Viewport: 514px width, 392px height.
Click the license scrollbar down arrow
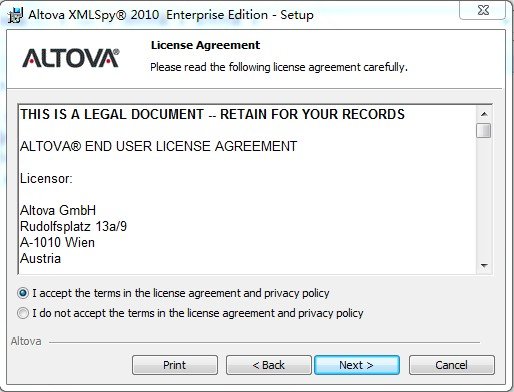[484, 266]
